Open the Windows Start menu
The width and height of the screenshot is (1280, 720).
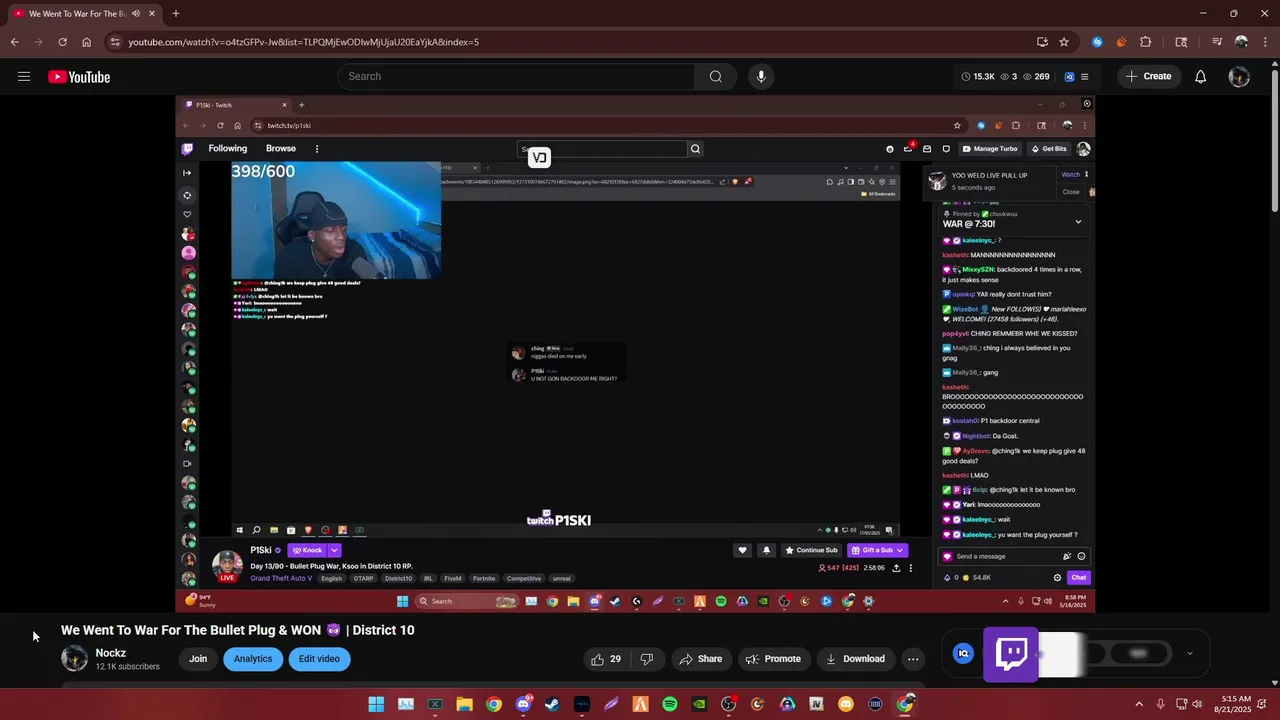376,704
